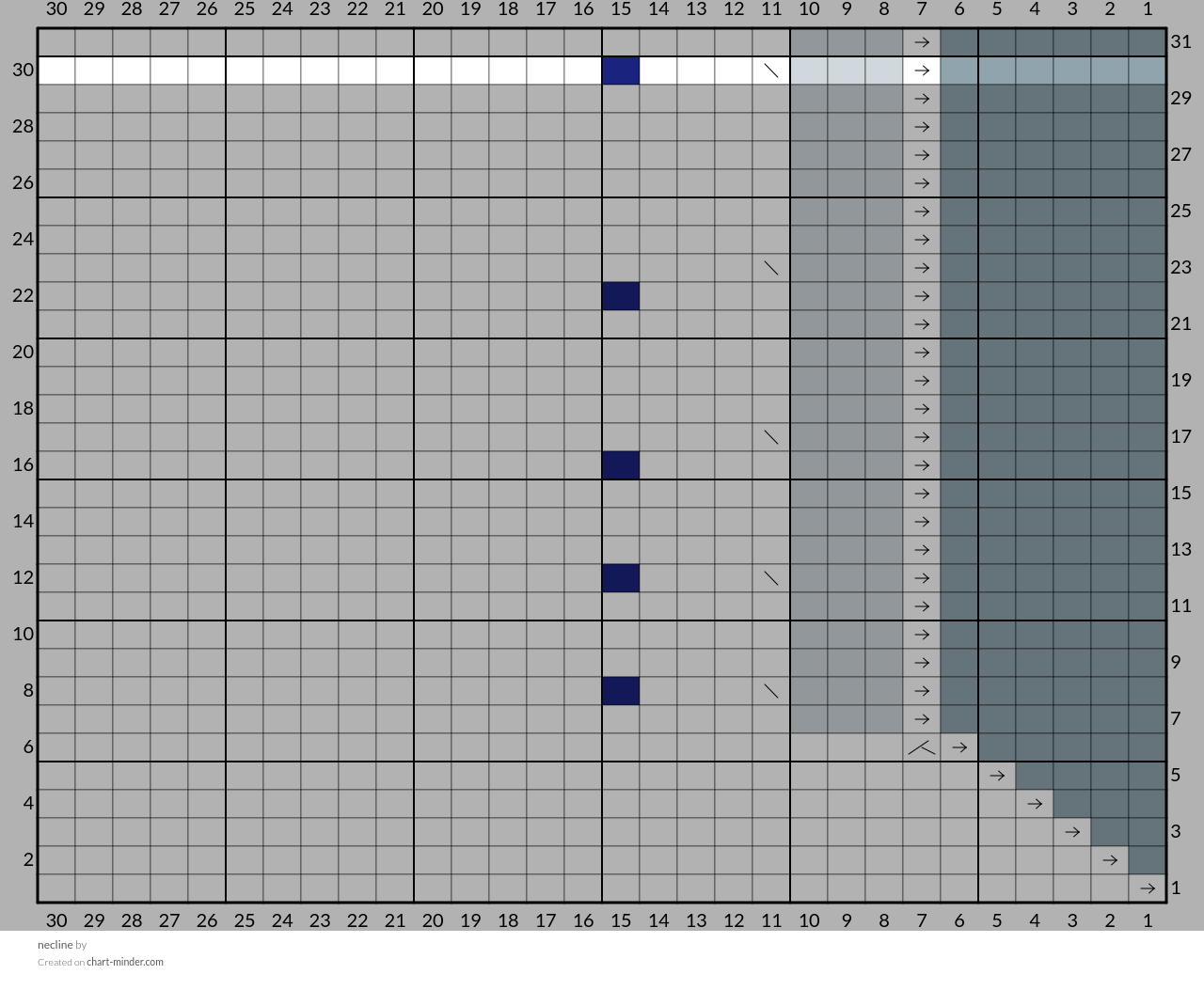Select the arrow symbol in row 5
1204x990 pixels.
997,776
